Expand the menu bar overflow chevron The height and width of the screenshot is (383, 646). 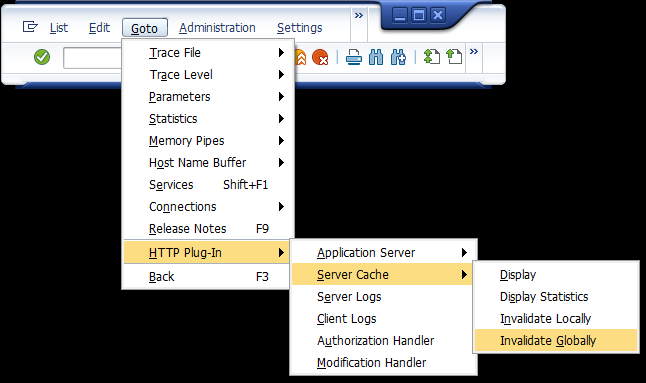tap(359, 16)
